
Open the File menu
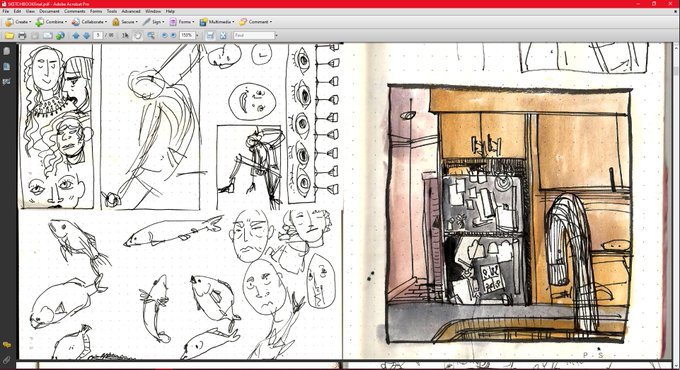tap(6, 11)
